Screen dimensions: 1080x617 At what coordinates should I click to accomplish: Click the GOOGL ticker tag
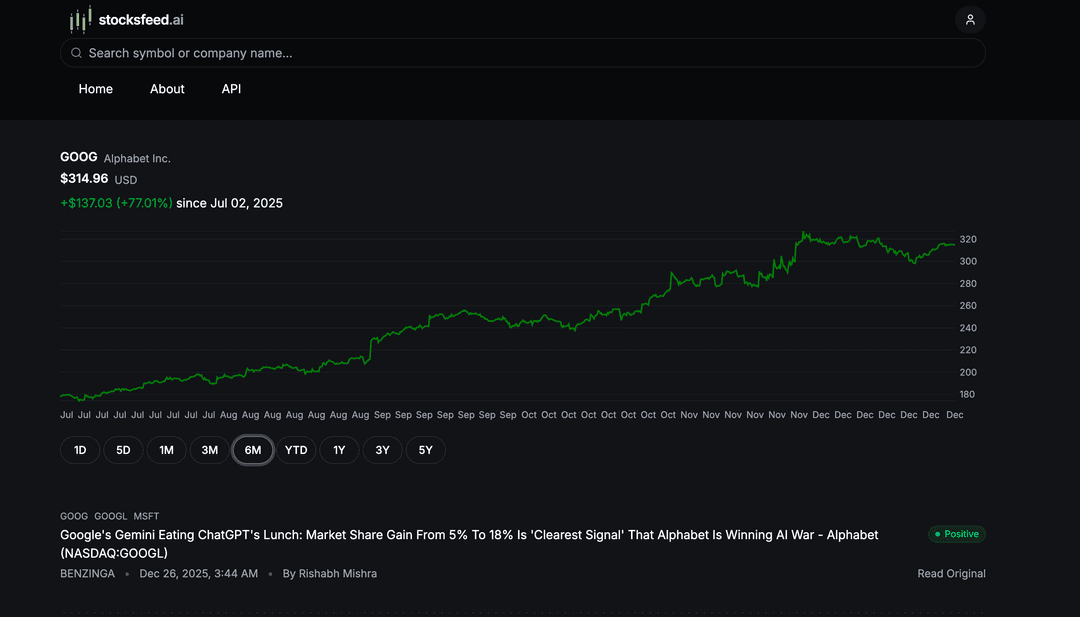tap(110, 516)
